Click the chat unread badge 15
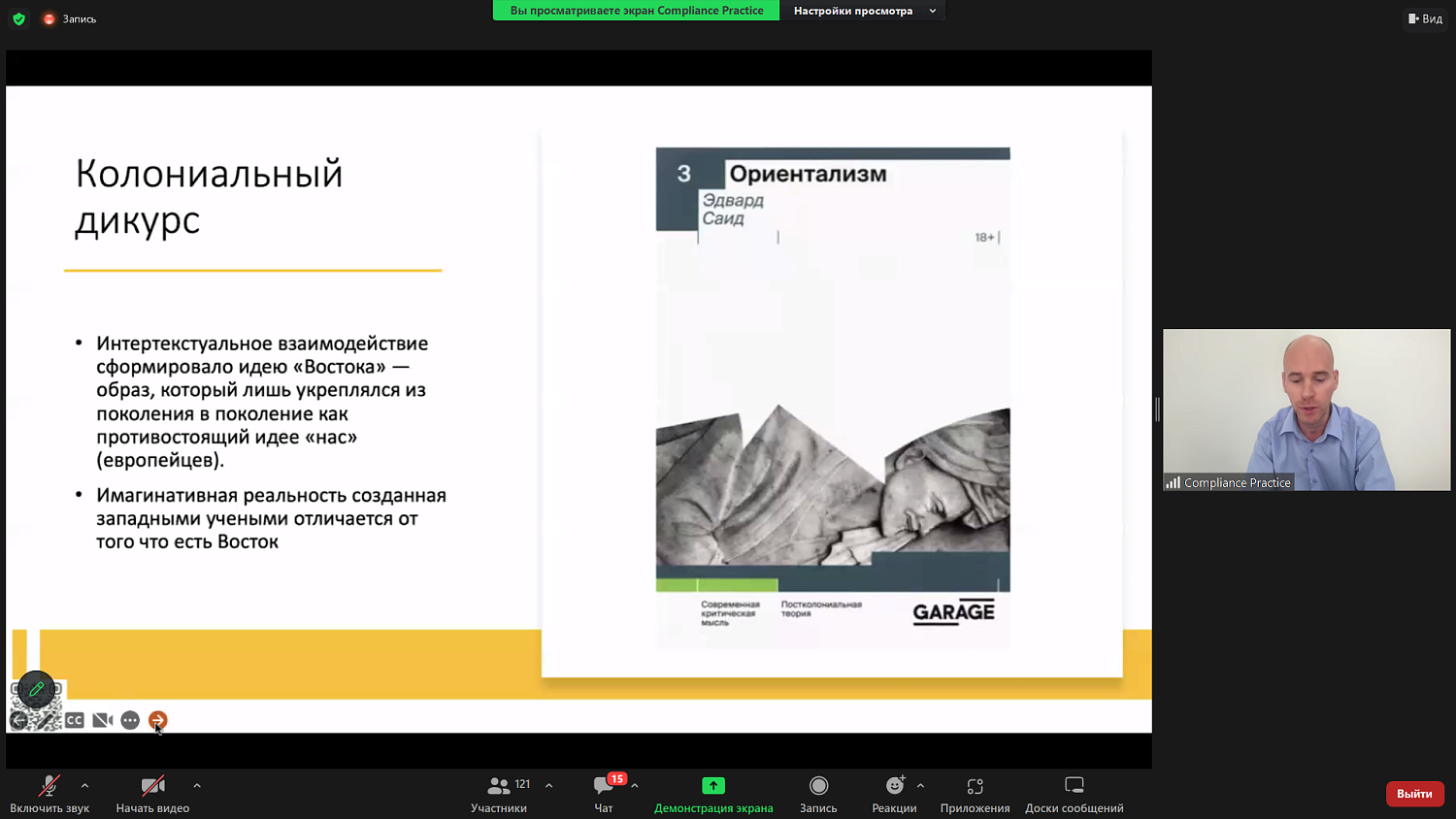Screen dimensions: 1456x819 [616, 779]
